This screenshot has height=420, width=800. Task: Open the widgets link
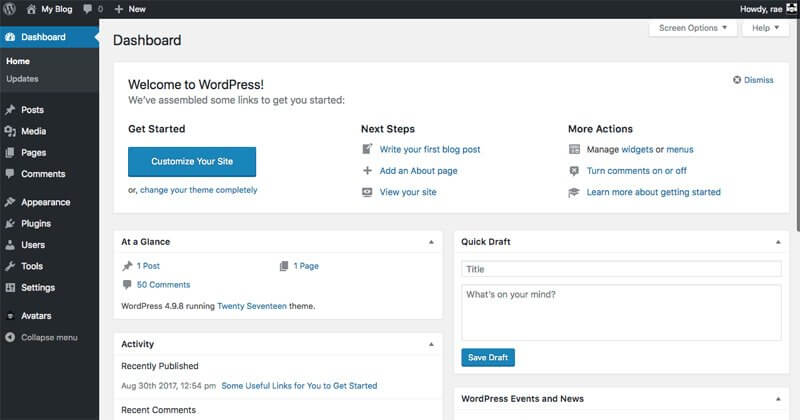click(x=637, y=149)
